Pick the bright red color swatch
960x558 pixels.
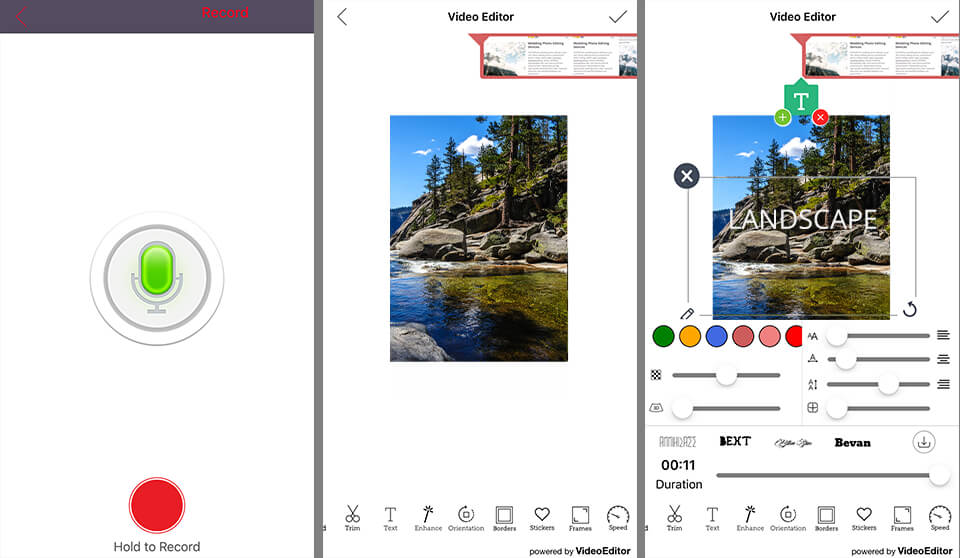point(794,336)
